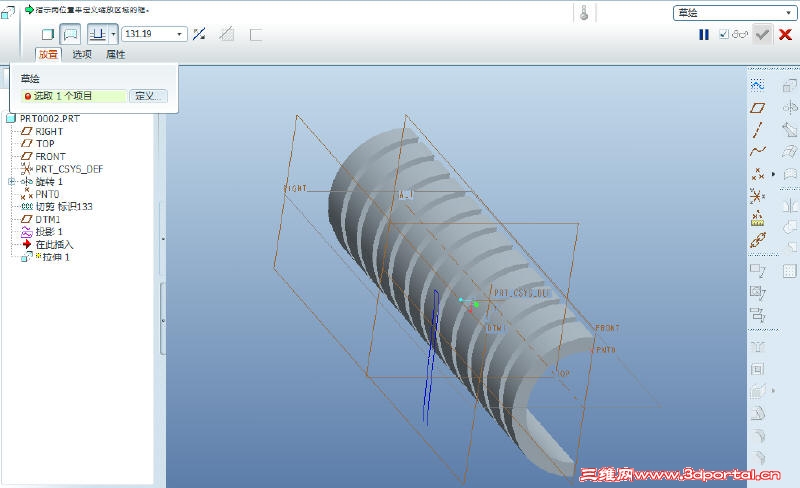Click the 定义... button
Screen dimensions: 800x488
click(148, 96)
